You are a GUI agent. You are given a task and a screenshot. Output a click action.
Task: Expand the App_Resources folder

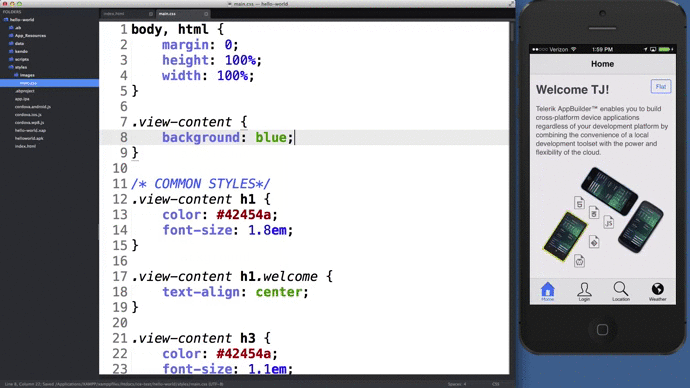tap(11, 36)
